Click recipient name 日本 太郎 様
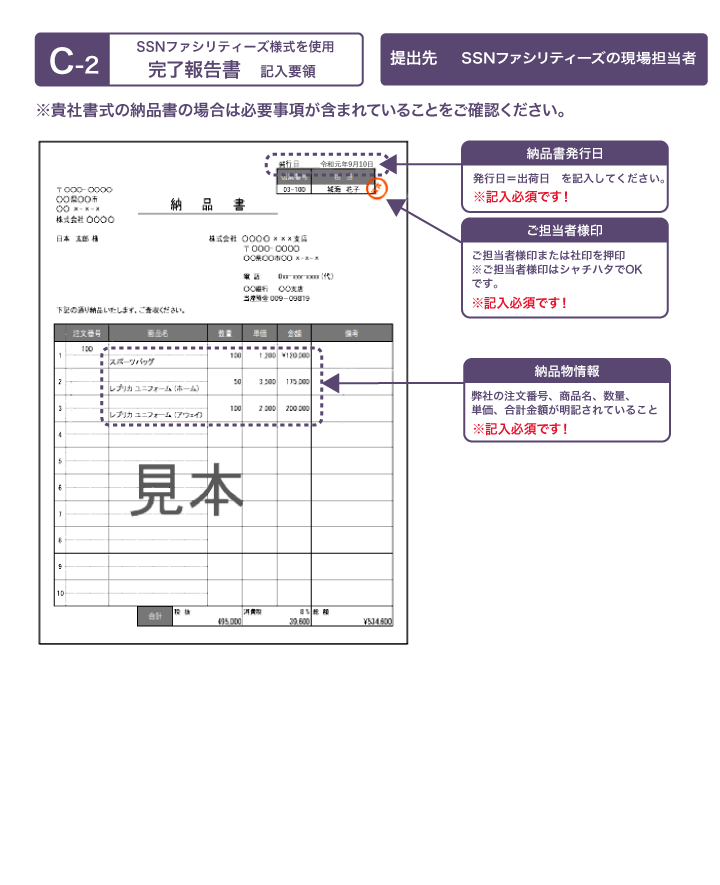Viewport: 720px width, 885px height. [x=77, y=239]
